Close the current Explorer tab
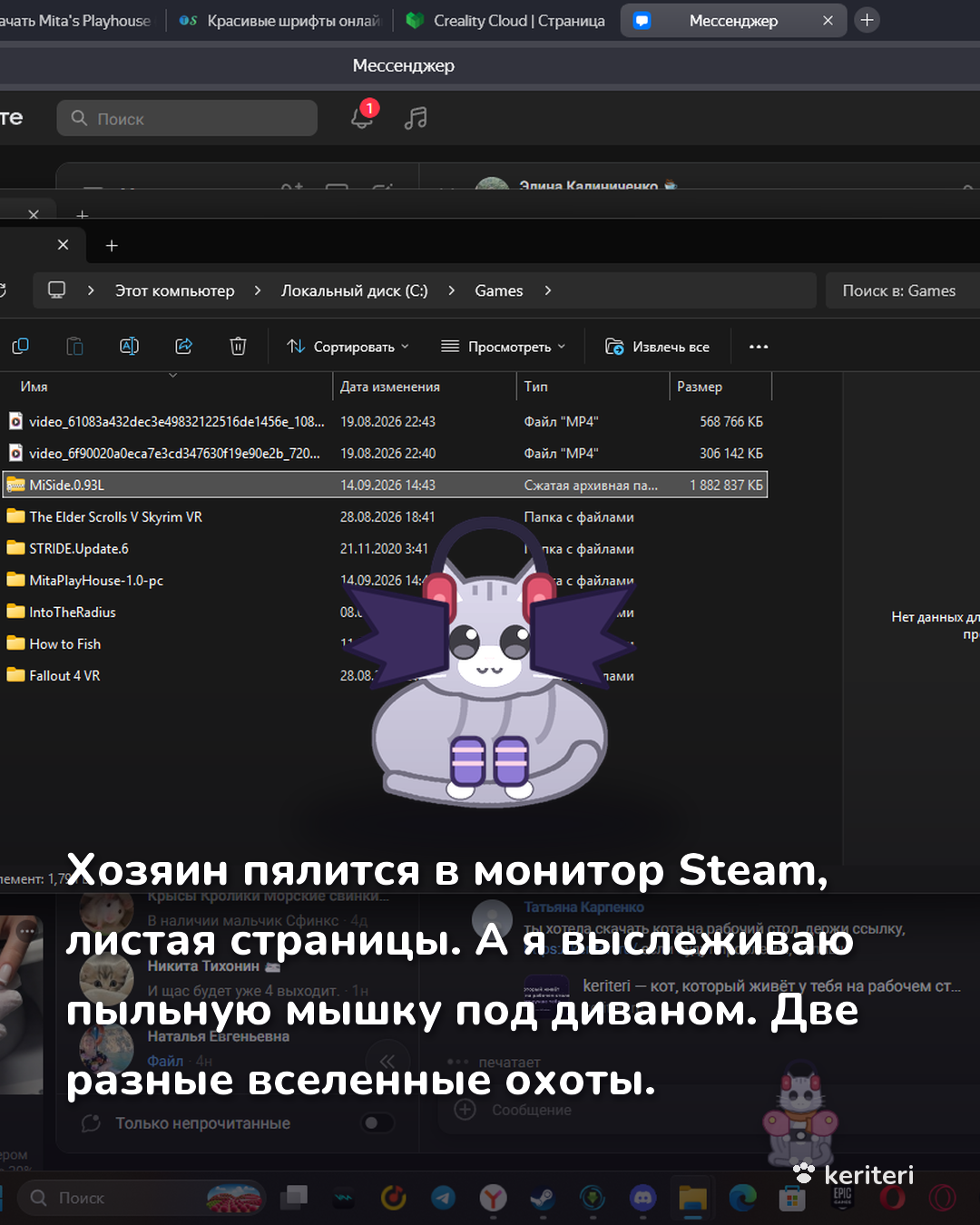 click(x=63, y=245)
